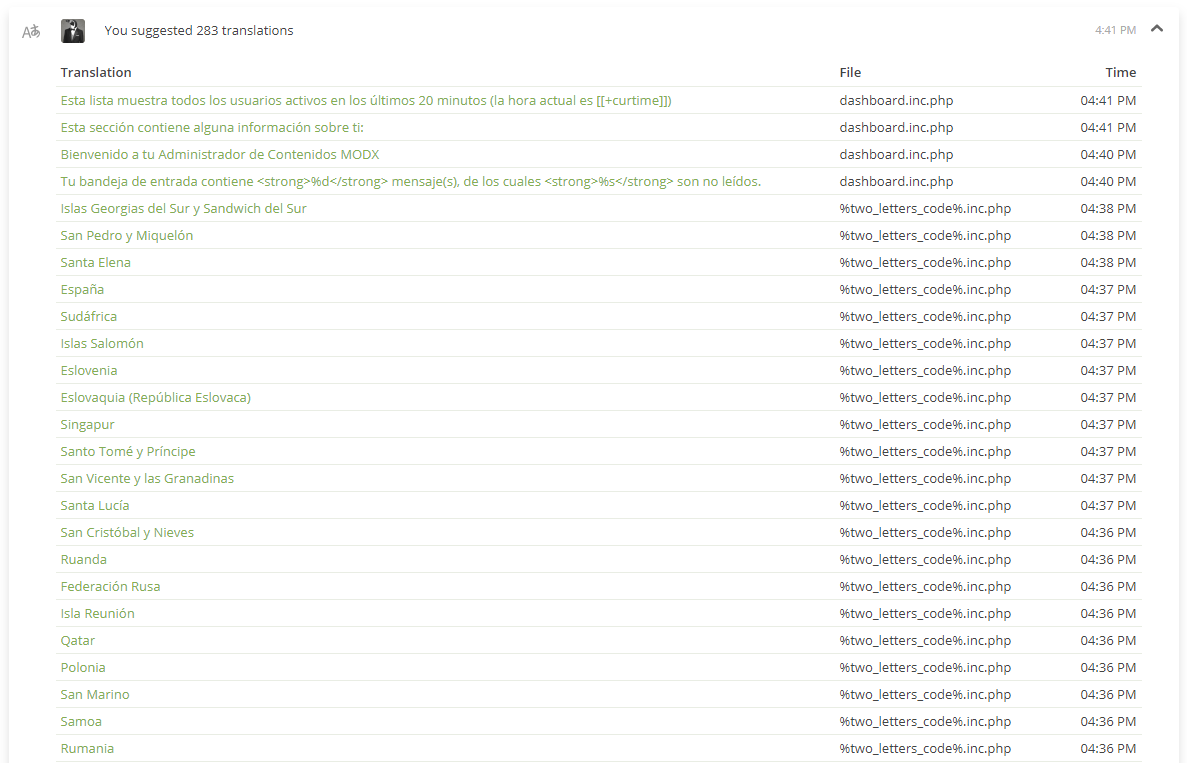Open the 'Qatar' translation link
The height and width of the screenshot is (763, 1187).
click(78, 640)
